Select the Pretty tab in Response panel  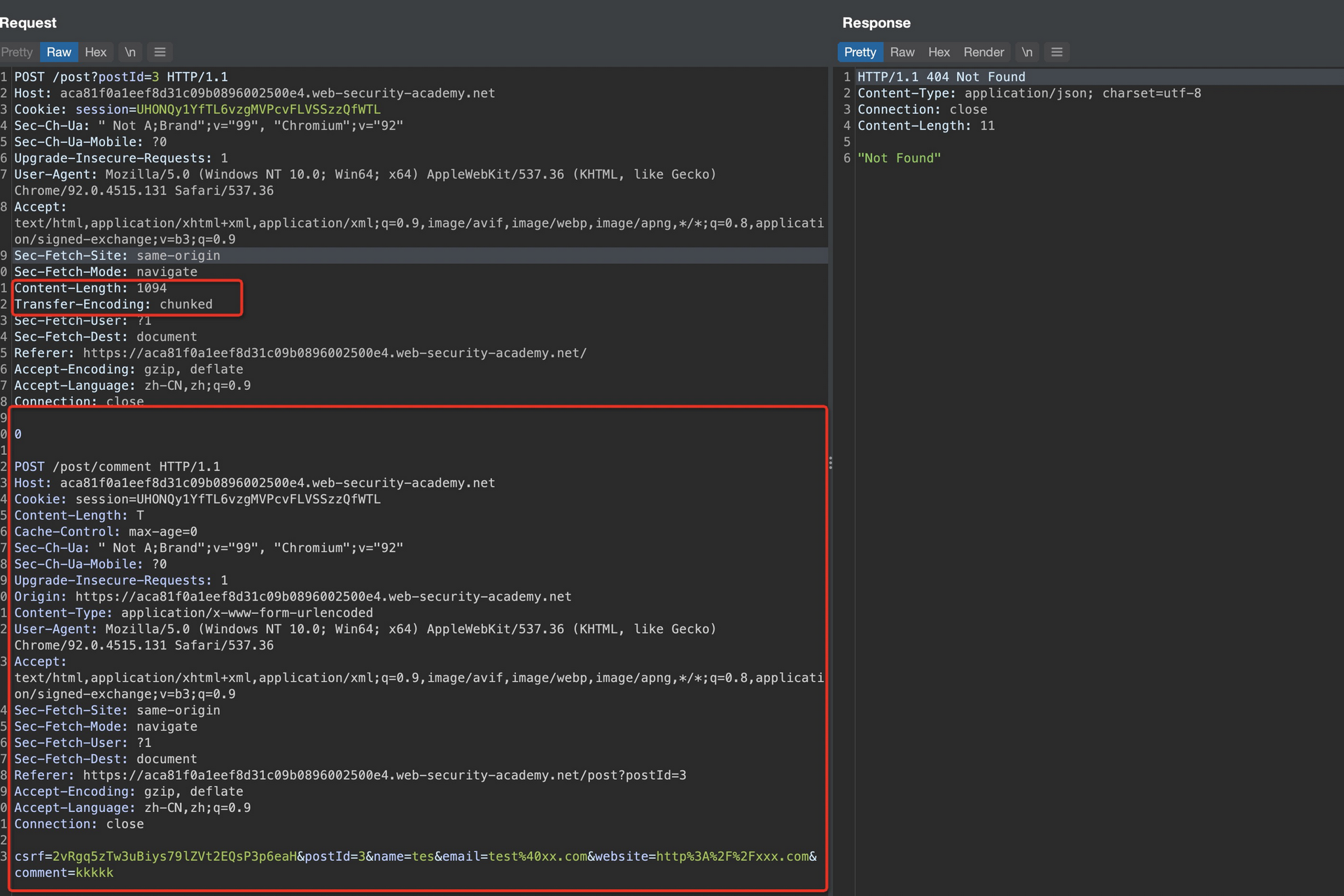(860, 52)
